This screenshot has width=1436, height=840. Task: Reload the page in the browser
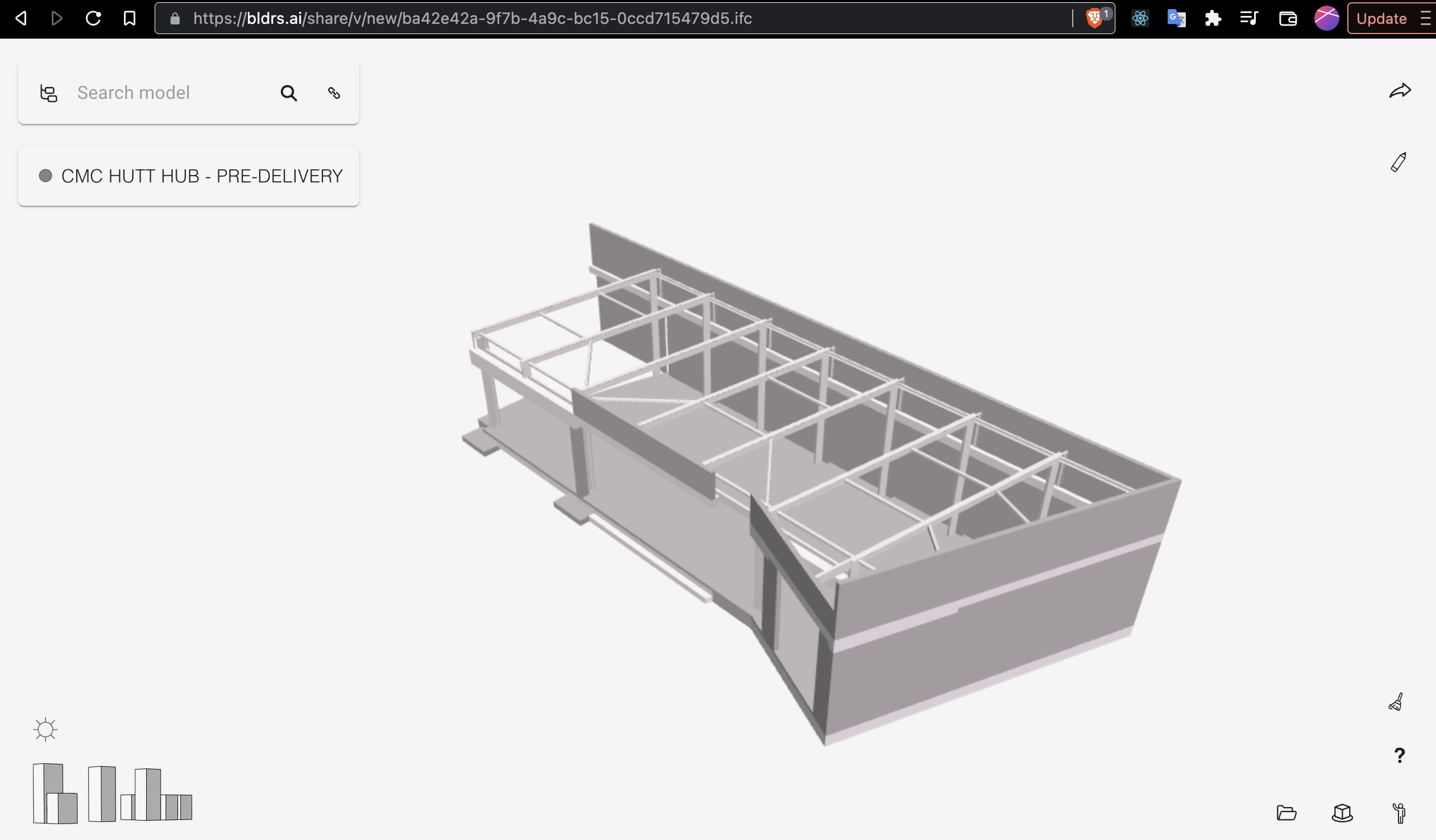coord(93,19)
